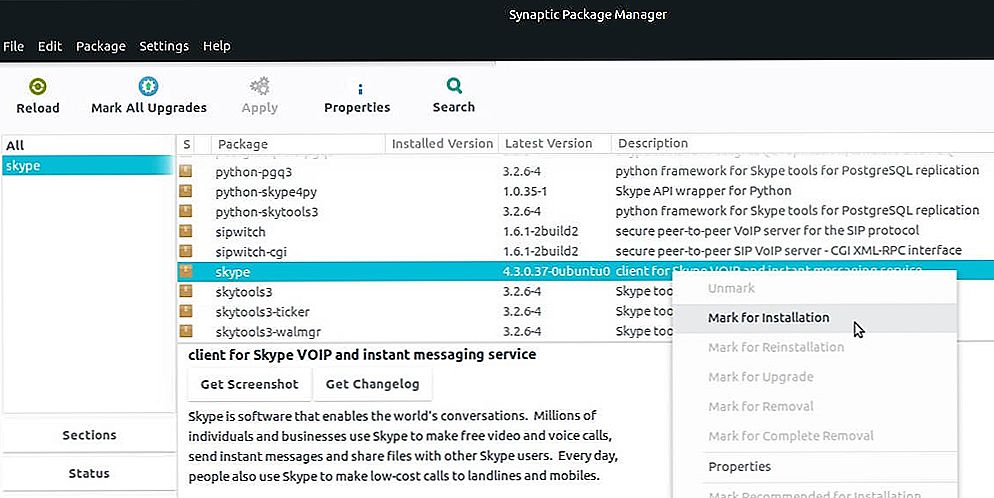
Task: Open the Edit menu
Action: 50,46
